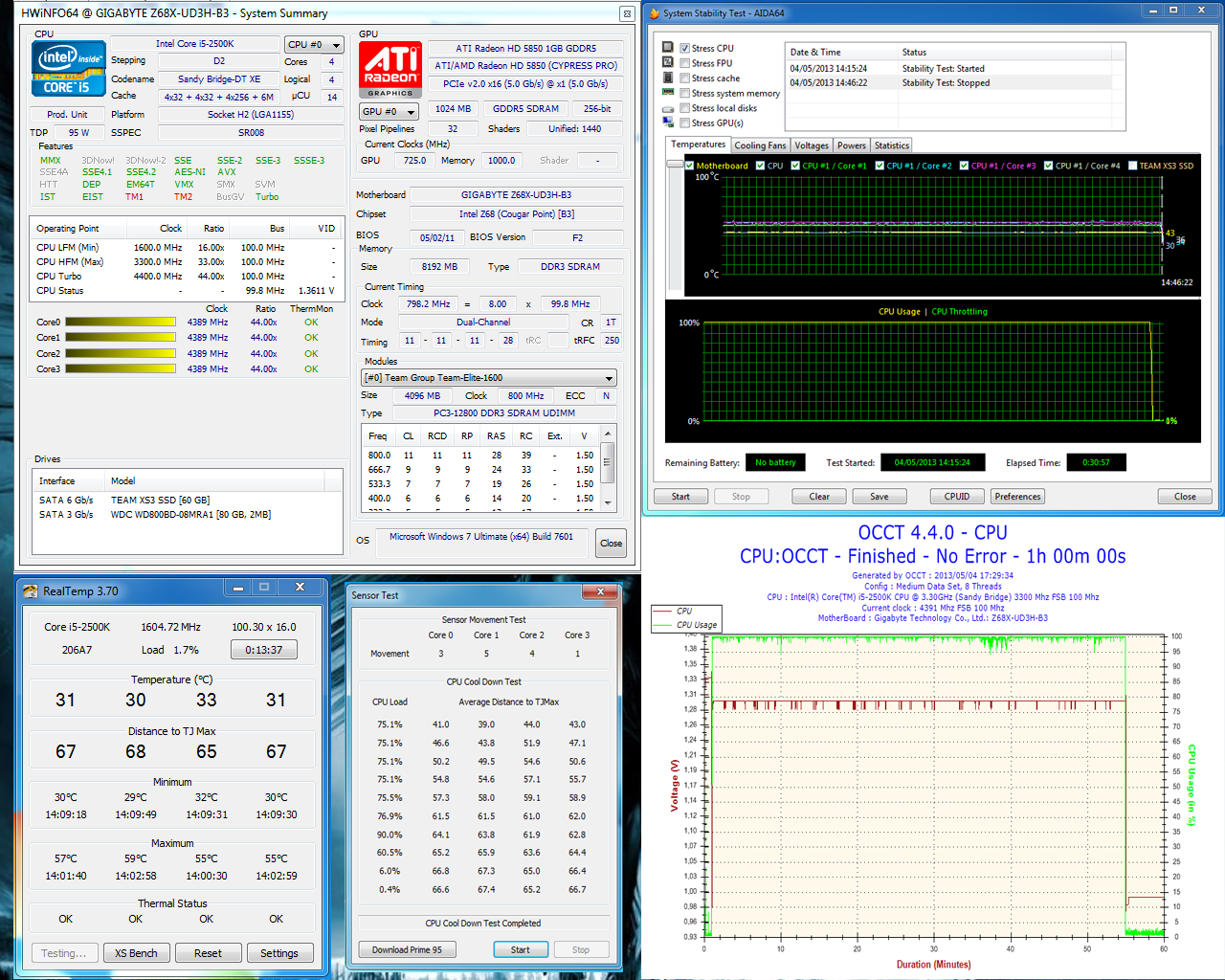Uncheck the Stress CPU checkbox
The height and width of the screenshot is (980, 1225).
coord(684,48)
